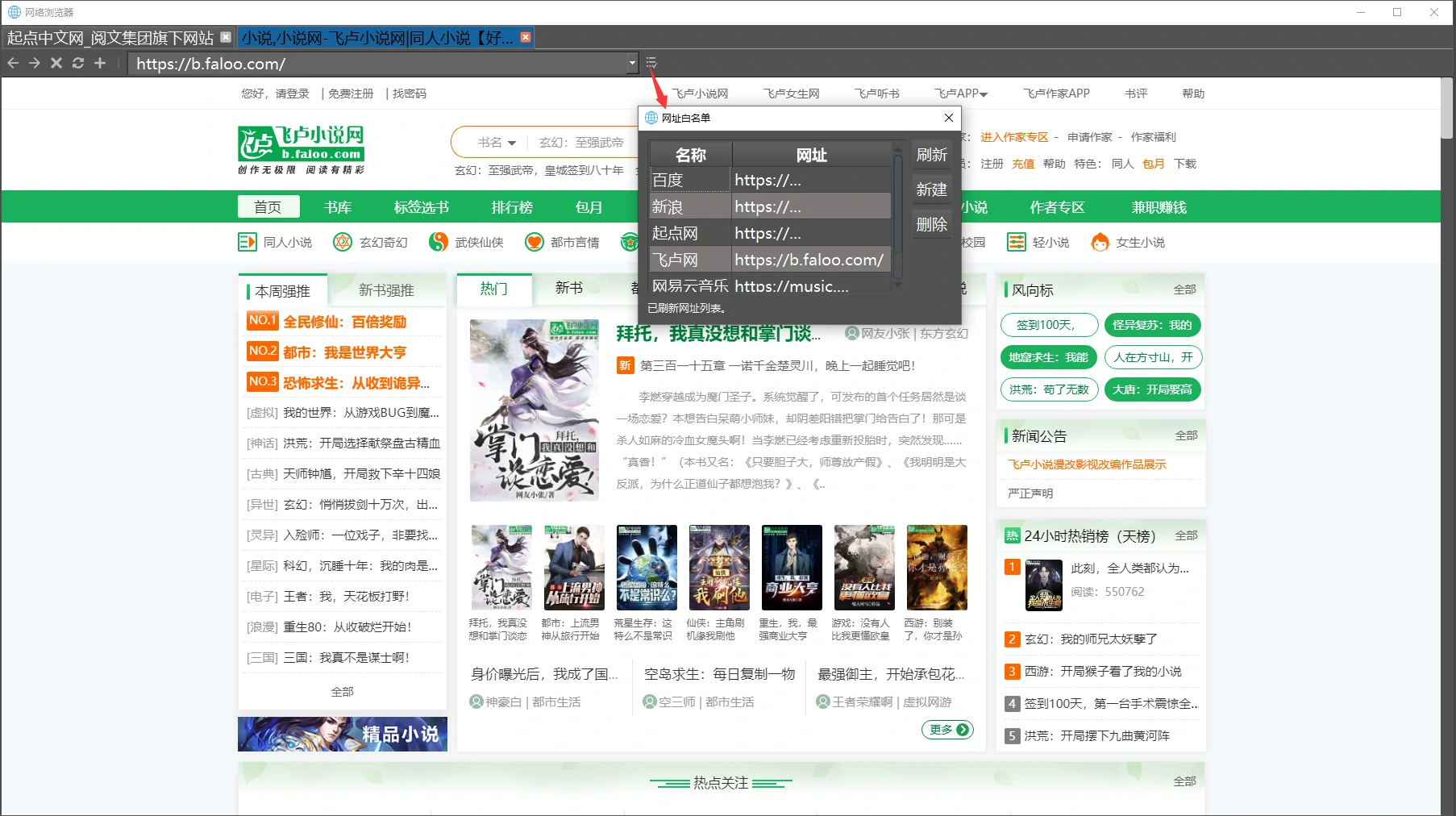
Task: Open the 兼职赚钱 navigation item
Action: tap(1159, 207)
